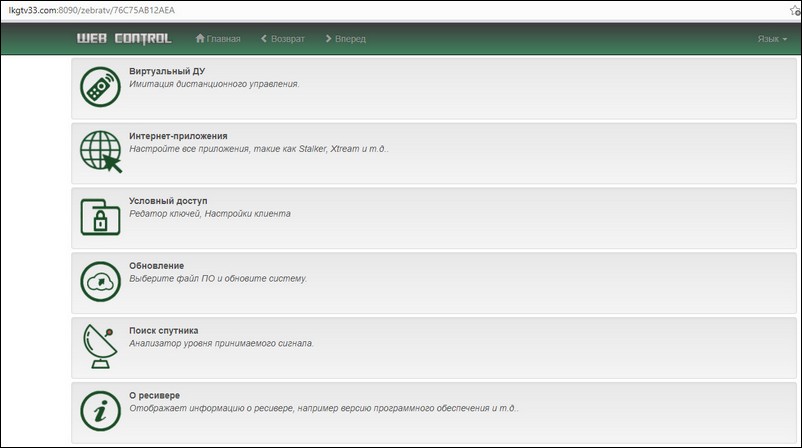Image resolution: width=802 pixels, height=448 pixels.
Task: Click the info icon for О ресивере
Action: [100, 411]
